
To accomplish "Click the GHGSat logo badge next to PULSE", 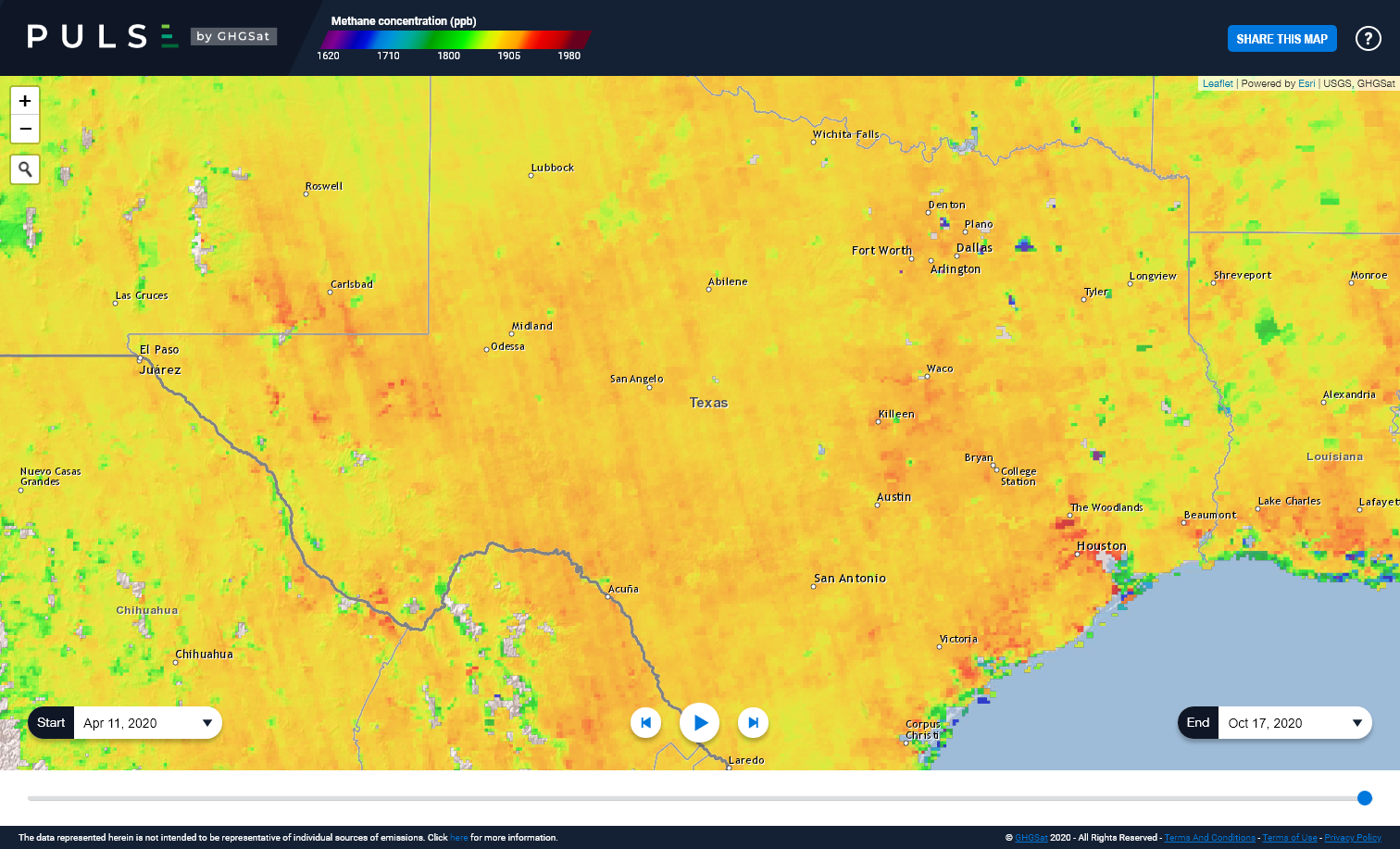I will point(233,37).
